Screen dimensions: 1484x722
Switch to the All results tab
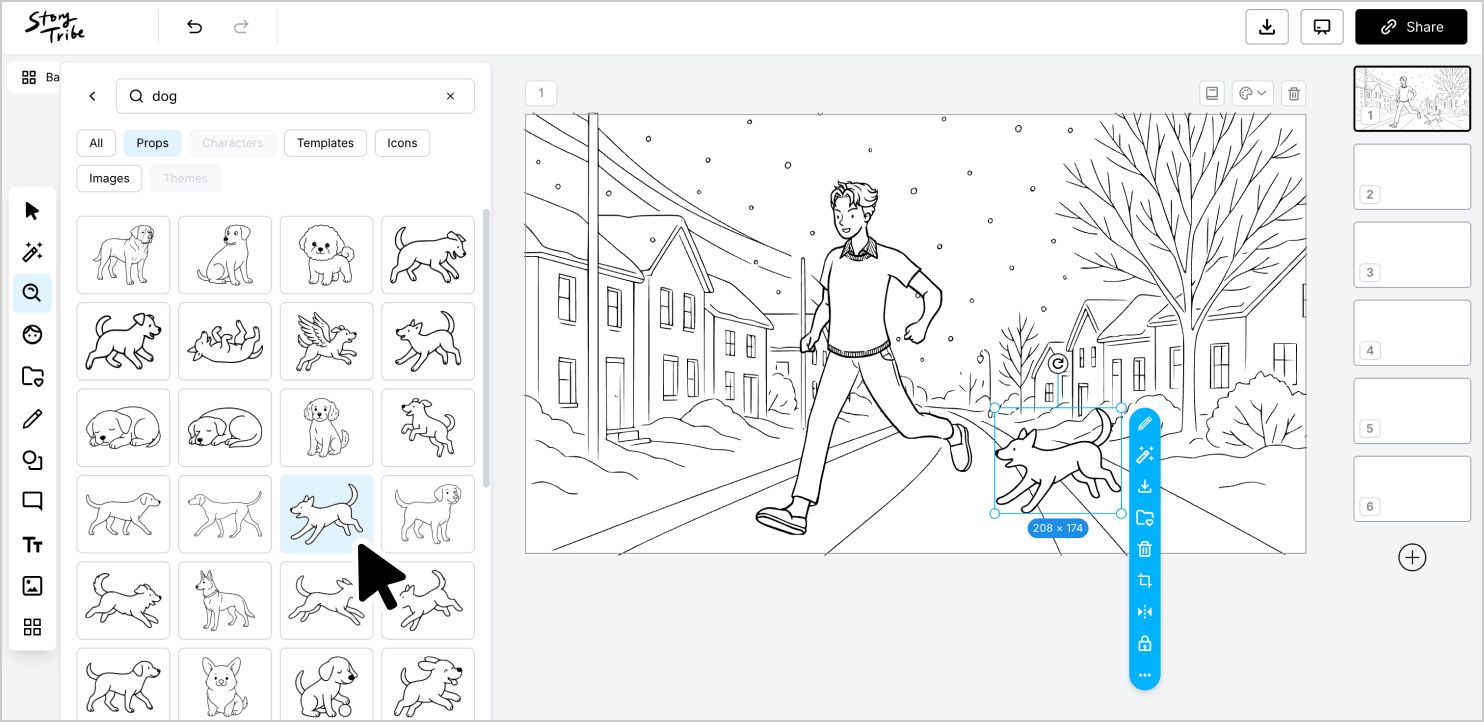[96, 143]
